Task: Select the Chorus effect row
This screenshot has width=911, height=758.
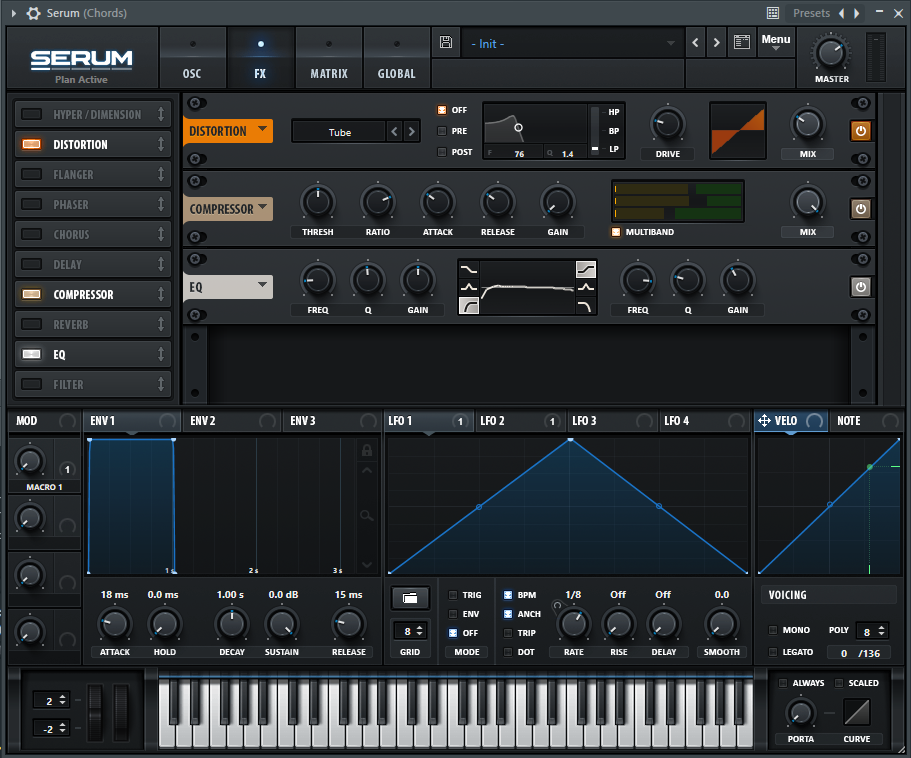Action: point(93,234)
